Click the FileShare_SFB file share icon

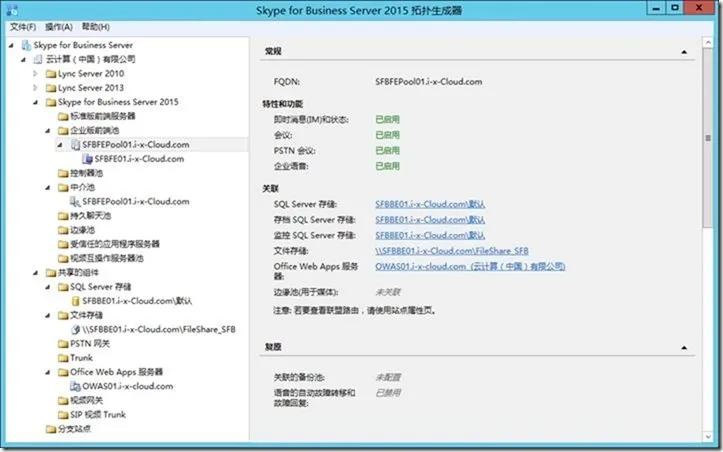[x=76, y=330]
